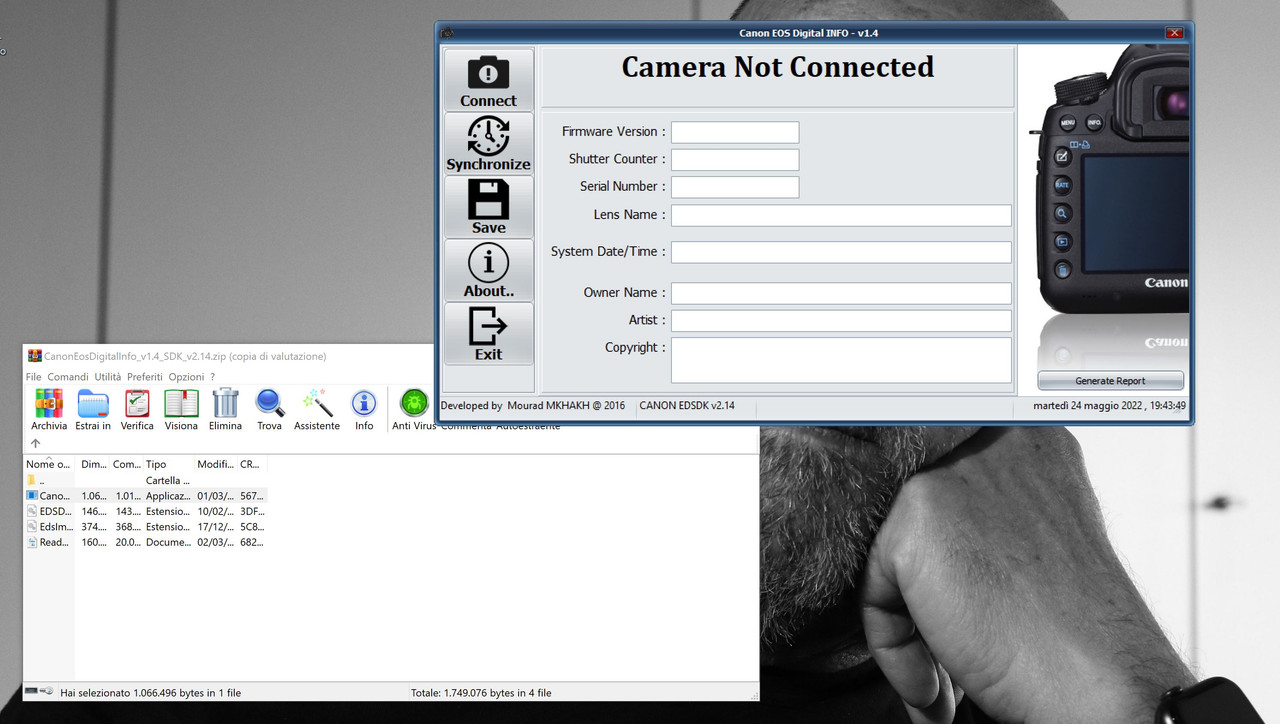Click the Save floppy disk button
Screen dimensions: 1280x724
[x=488, y=207]
